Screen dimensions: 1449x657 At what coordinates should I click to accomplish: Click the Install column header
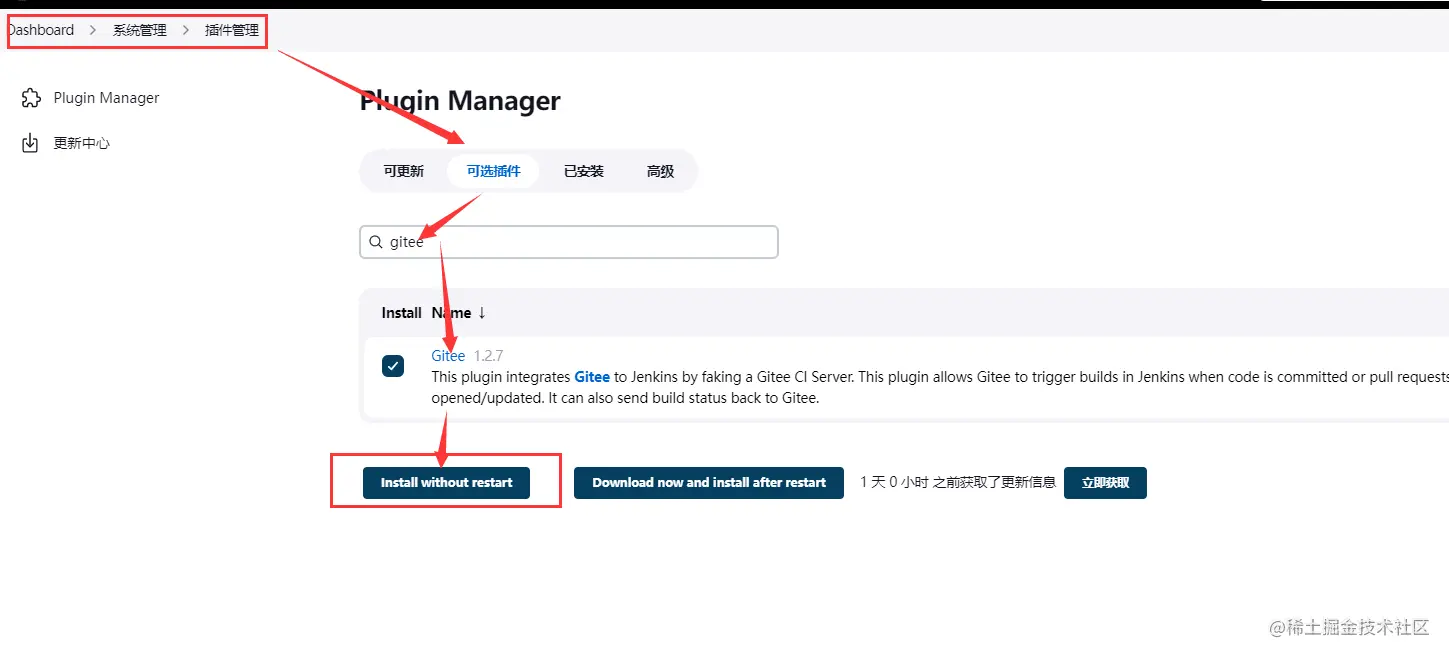click(x=401, y=313)
